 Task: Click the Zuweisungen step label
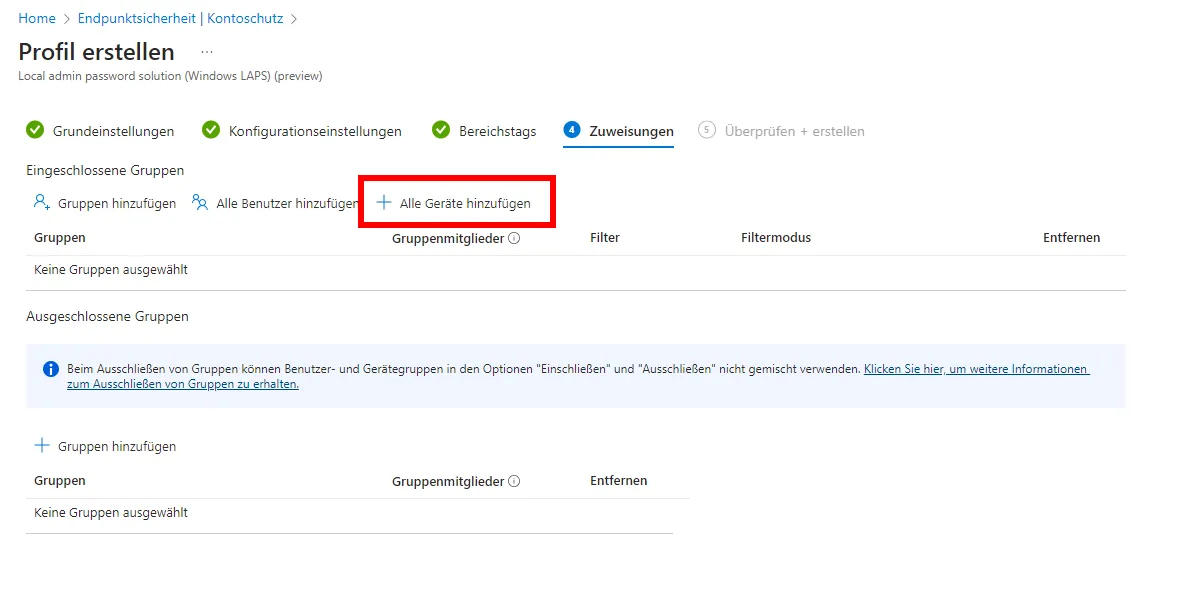pyautogui.click(x=631, y=131)
